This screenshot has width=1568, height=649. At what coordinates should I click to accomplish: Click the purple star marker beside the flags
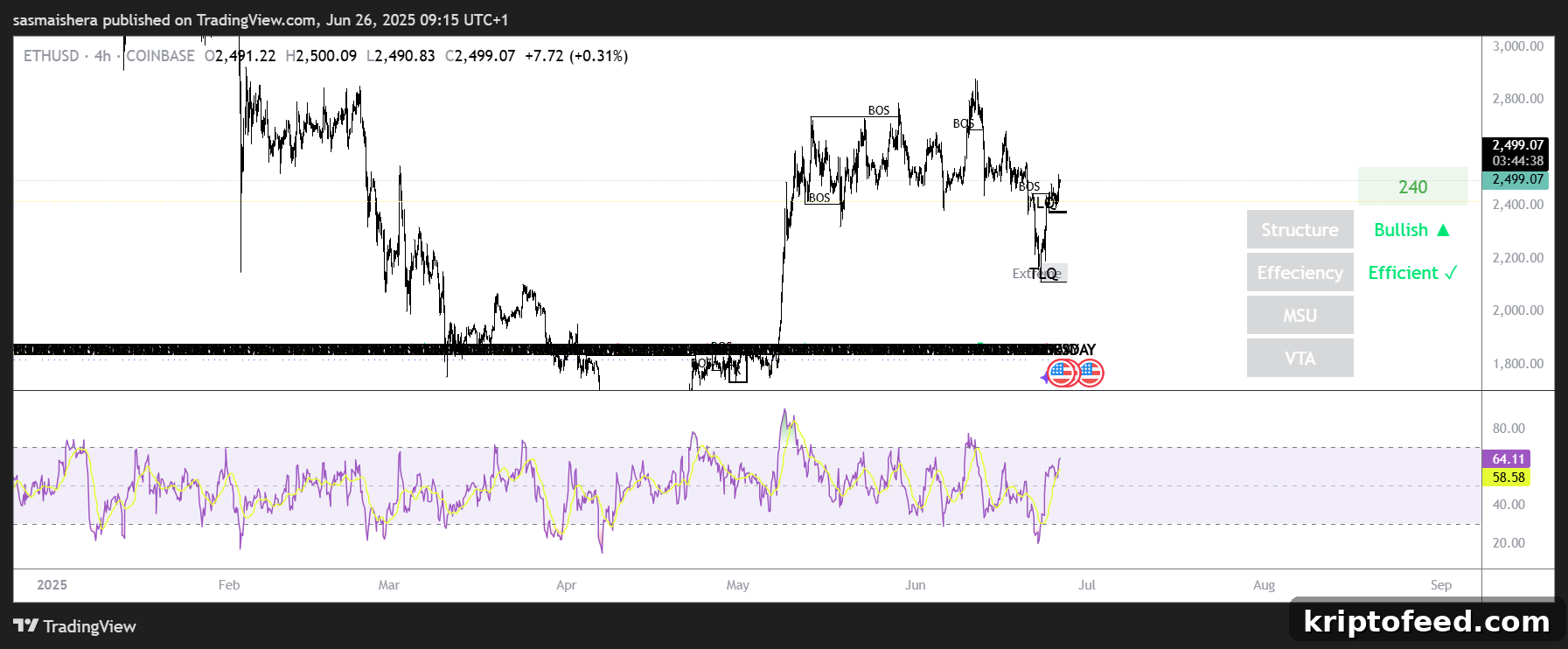[x=1044, y=377]
